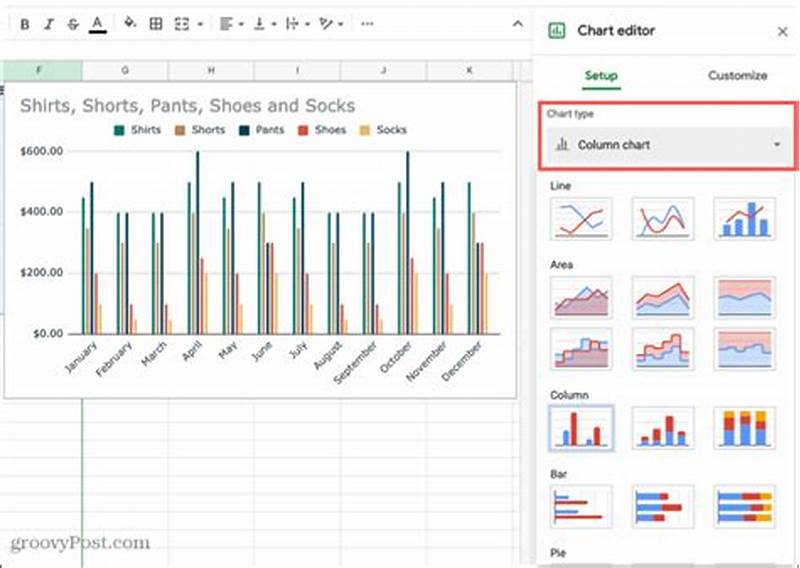Open the text color picker
This screenshot has width=800, height=568.
click(x=97, y=24)
